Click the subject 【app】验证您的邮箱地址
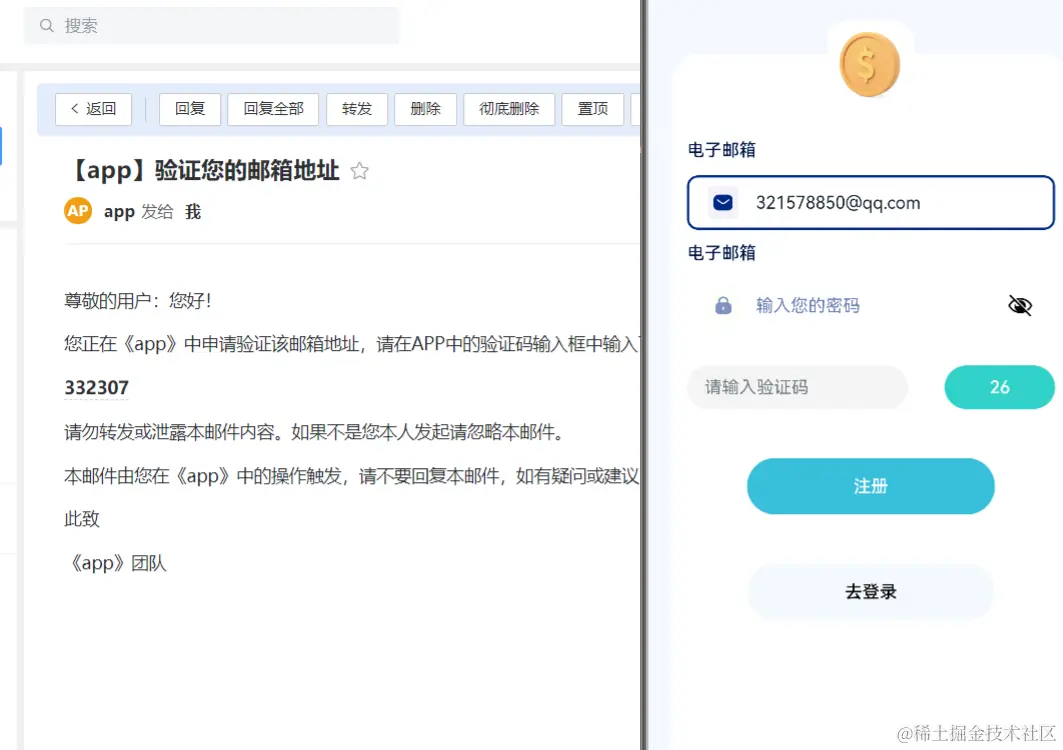 click(202, 170)
